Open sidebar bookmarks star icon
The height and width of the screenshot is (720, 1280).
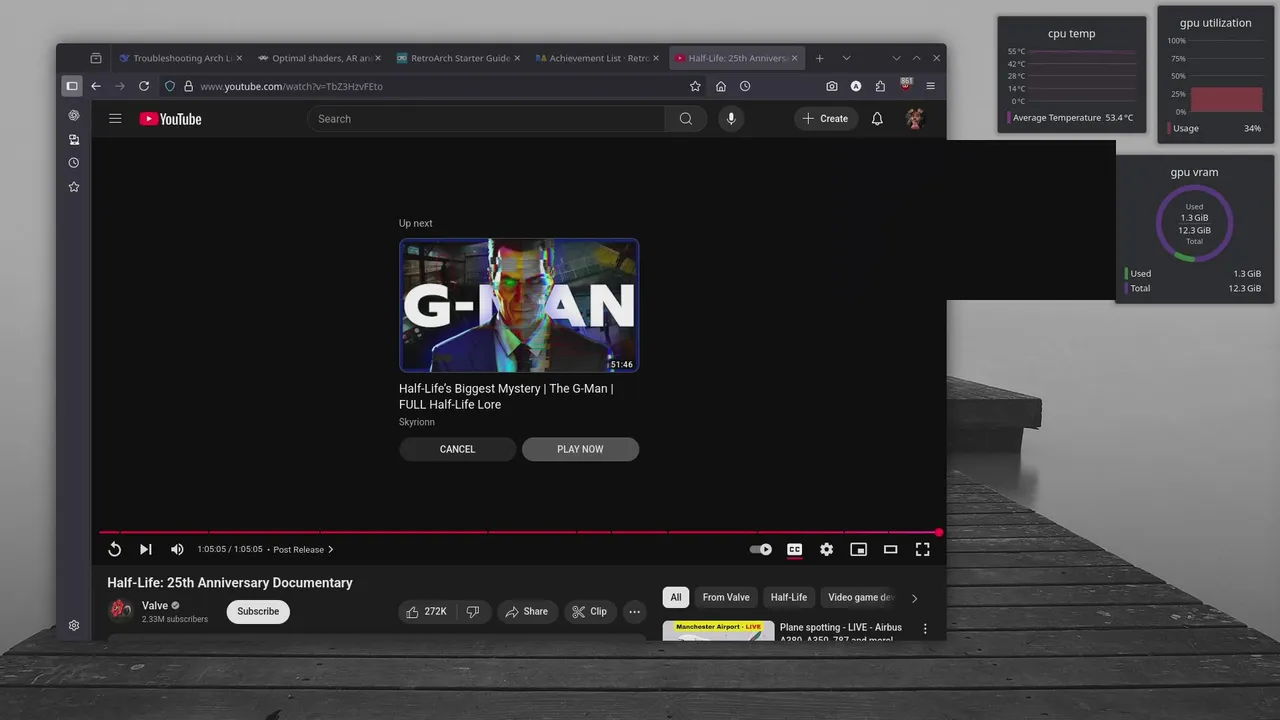[x=74, y=187]
